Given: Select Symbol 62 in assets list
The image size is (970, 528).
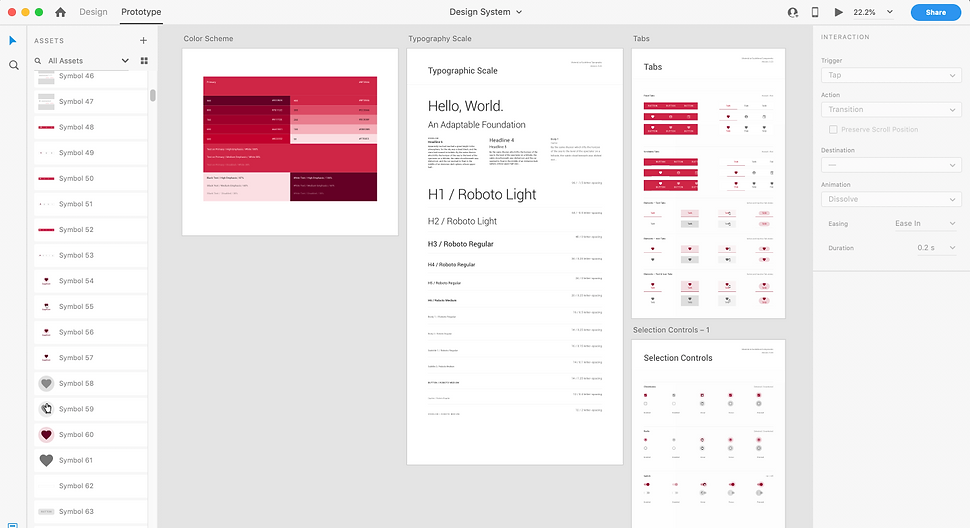Looking at the screenshot, I should pos(90,486).
